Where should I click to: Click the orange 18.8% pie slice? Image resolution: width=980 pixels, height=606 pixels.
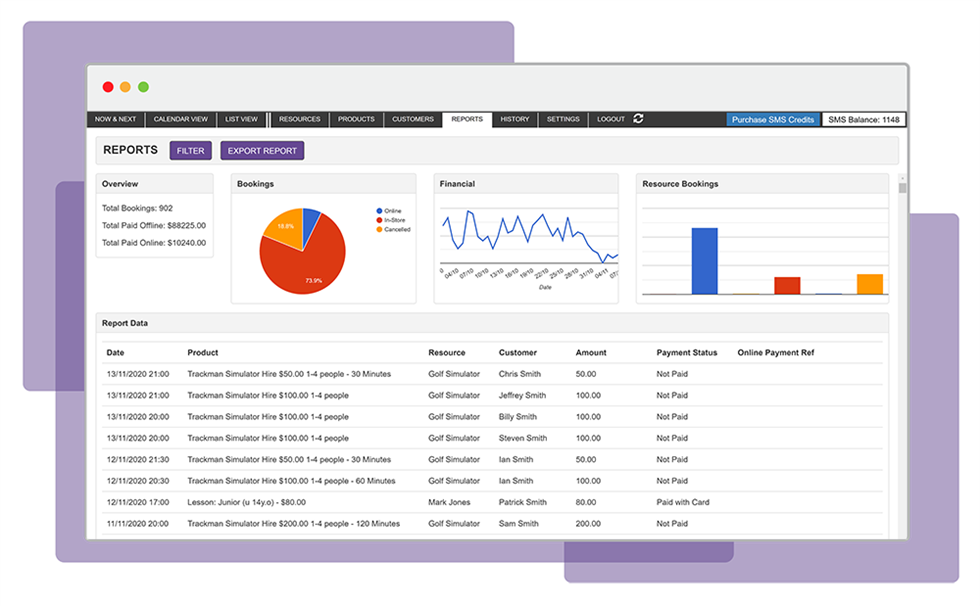coord(285,226)
